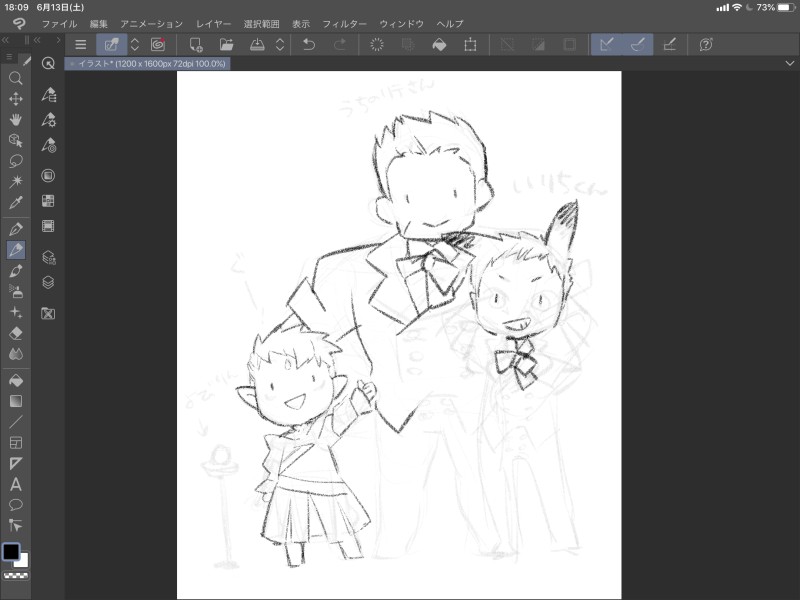Select the Operation object tool
800x600 pixels.
point(16,140)
